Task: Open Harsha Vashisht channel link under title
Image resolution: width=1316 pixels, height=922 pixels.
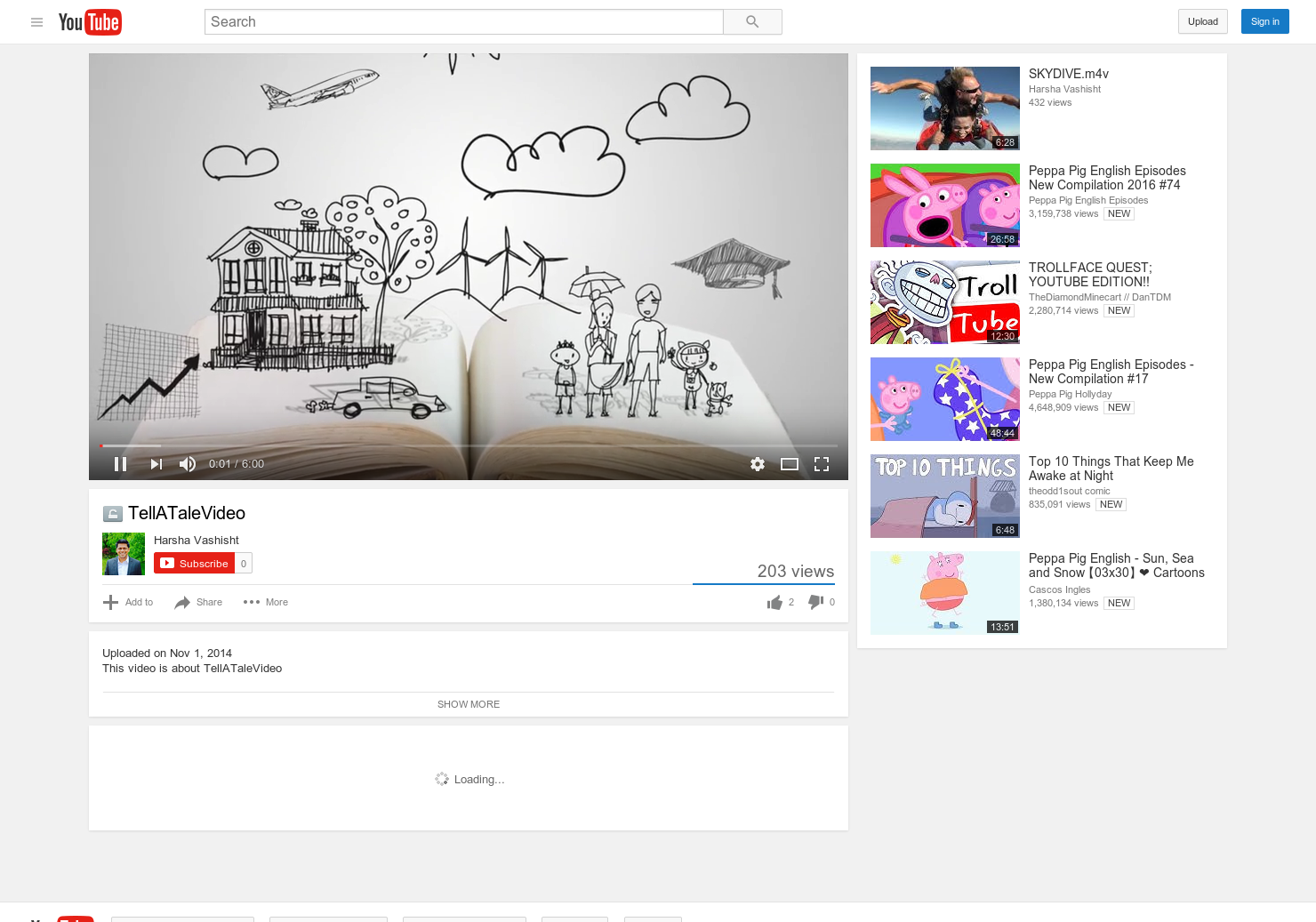Action: (x=197, y=541)
